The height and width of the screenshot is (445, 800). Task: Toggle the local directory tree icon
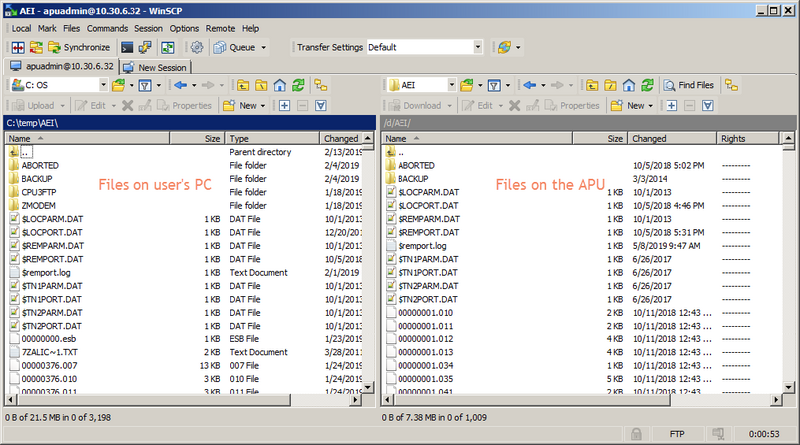point(321,85)
